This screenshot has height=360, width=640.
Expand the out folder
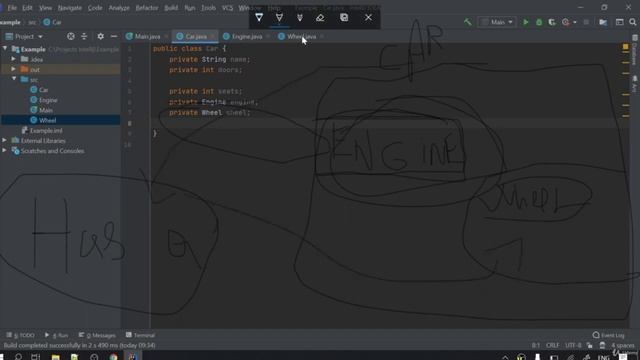[13, 69]
